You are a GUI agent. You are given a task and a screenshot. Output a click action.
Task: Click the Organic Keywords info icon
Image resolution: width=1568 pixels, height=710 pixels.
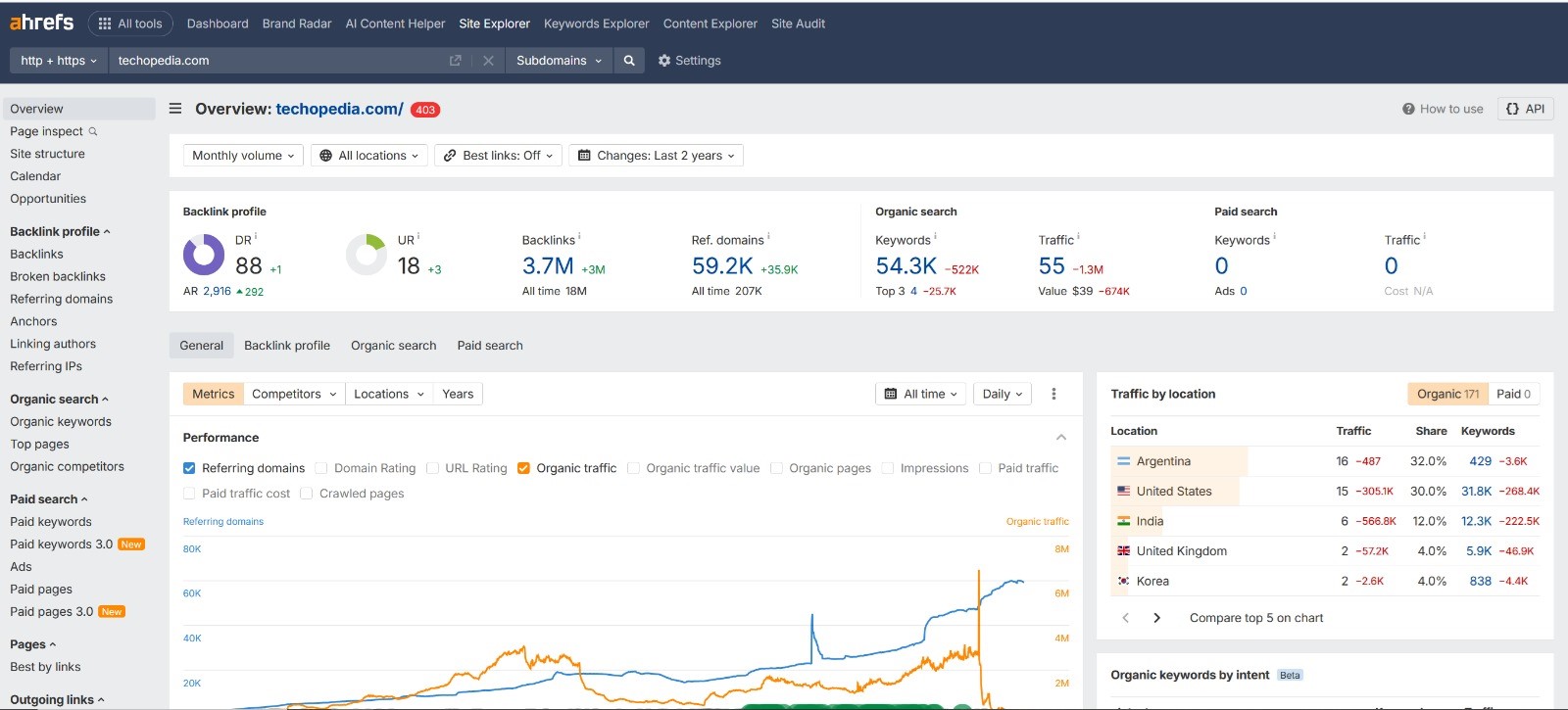click(935, 236)
